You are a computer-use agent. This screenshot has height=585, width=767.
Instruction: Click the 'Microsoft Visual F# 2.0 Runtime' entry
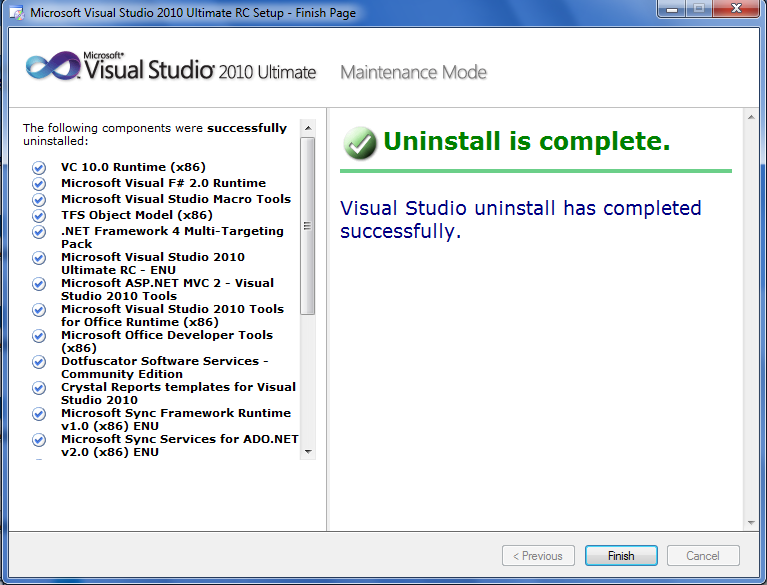pos(163,183)
